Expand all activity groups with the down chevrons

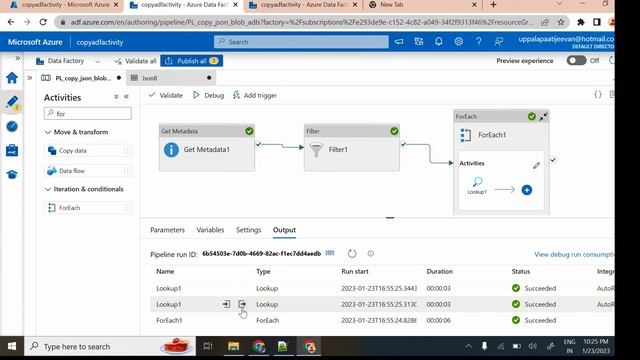click(116, 97)
